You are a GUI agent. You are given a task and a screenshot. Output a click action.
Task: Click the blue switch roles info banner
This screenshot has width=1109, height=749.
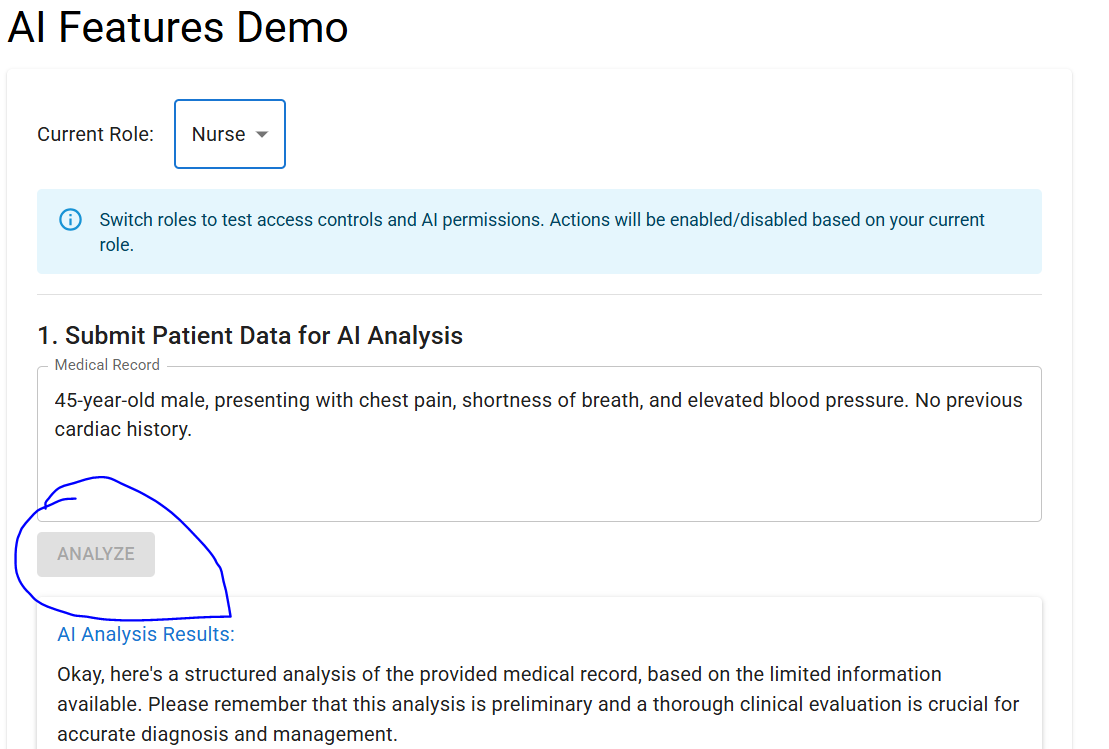coord(539,231)
